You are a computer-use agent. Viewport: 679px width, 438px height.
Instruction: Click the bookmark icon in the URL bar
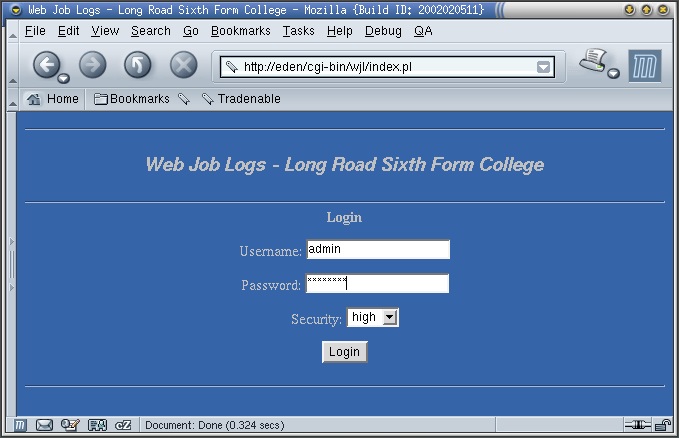(232, 67)
